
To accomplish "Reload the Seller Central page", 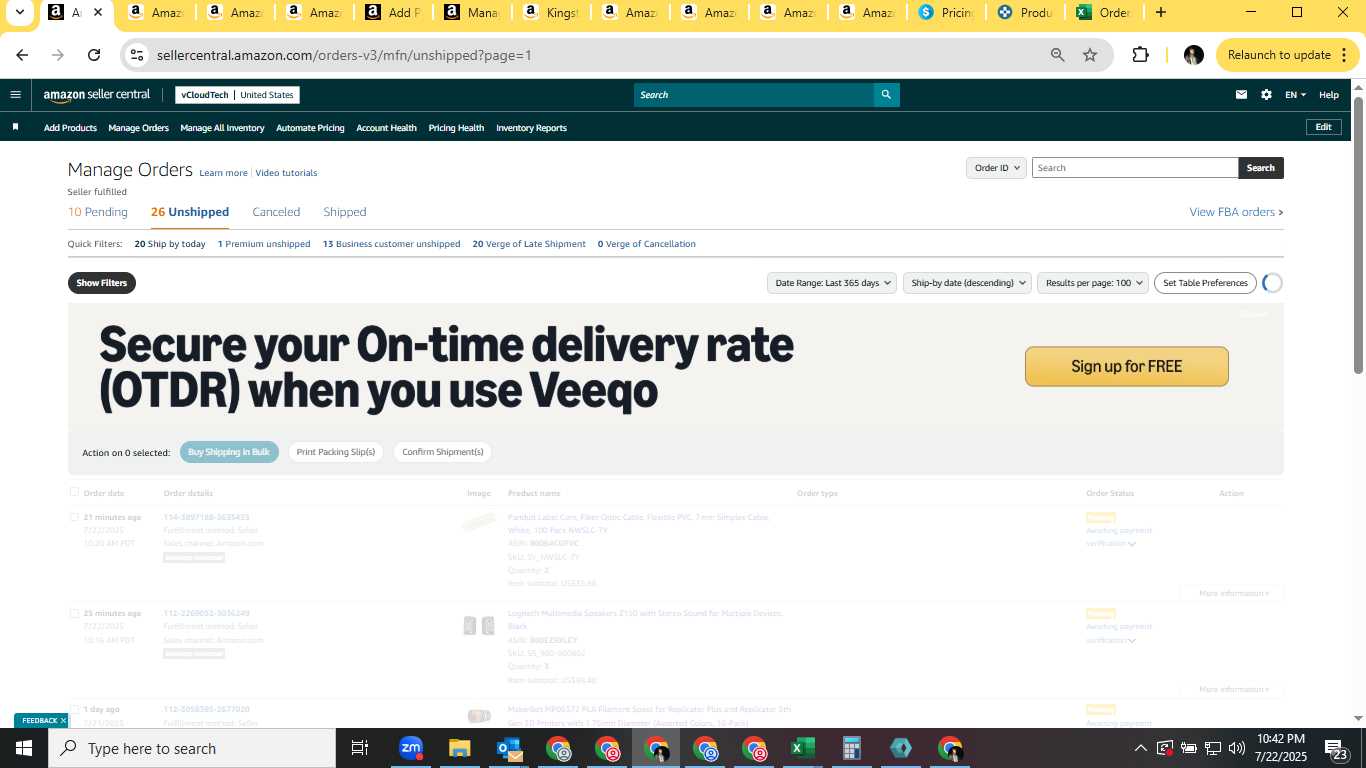I will [x=94, y=55].
